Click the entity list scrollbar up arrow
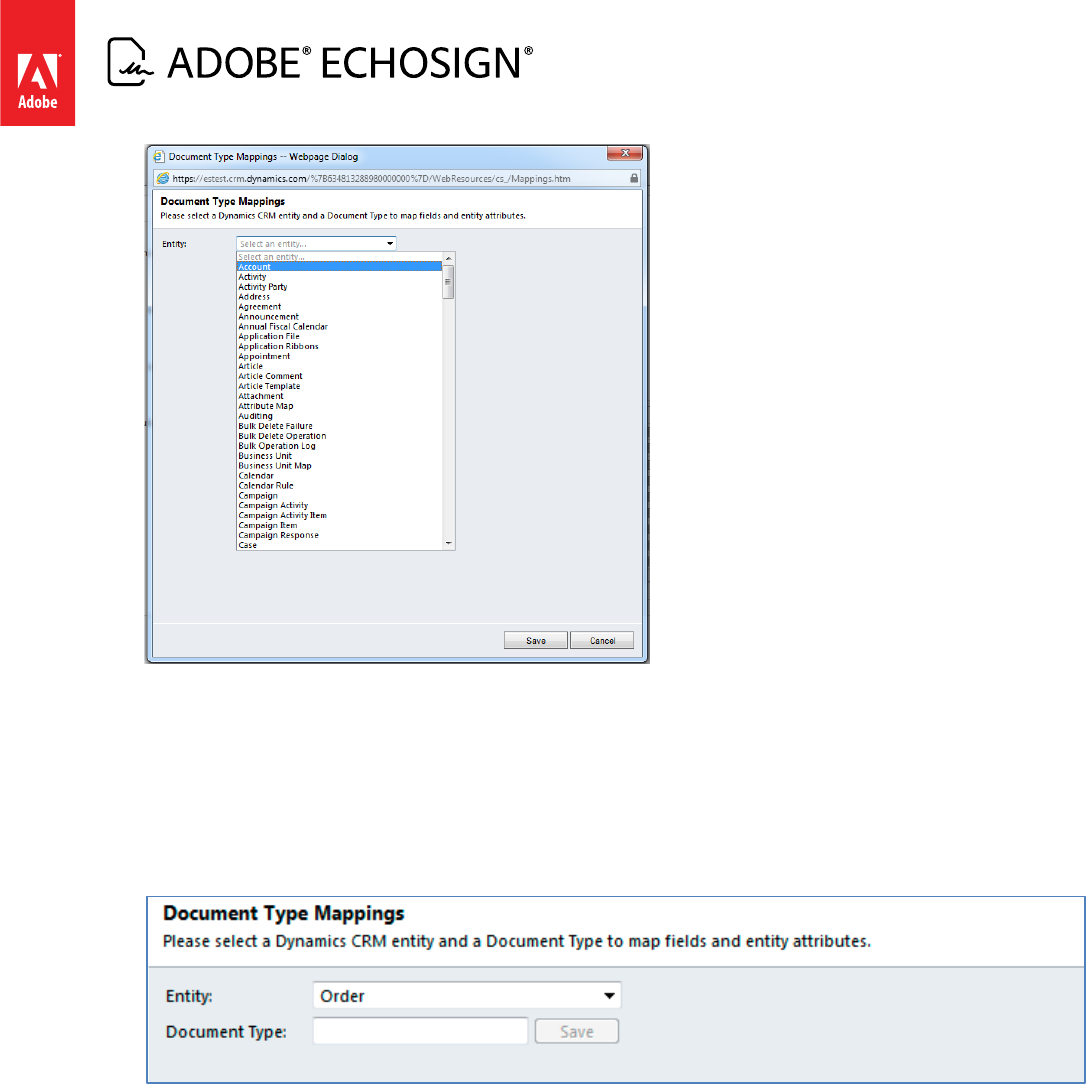The image size is (1086, 1084). pyautogui.click(x=448, y=258)
